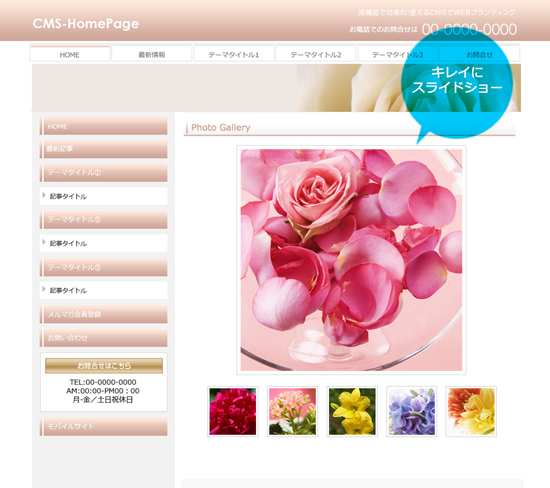Viewport: 550px width, 488px height.
Task: Expand arrow beside 記事タイトル under テーマタイトル①
Action: click(x=44, y=195)
